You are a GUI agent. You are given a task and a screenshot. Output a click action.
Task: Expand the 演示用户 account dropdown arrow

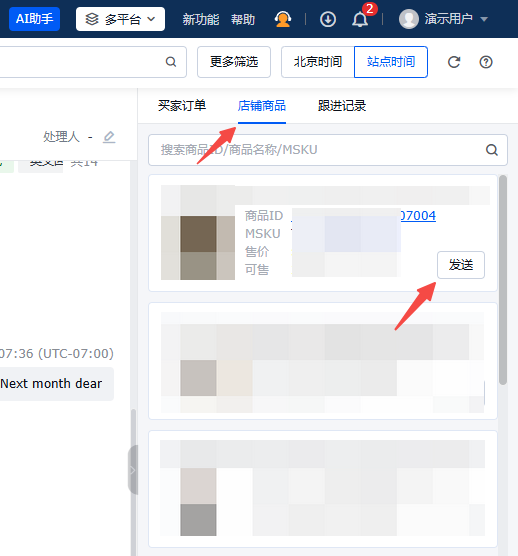click(x=484, y=19)
